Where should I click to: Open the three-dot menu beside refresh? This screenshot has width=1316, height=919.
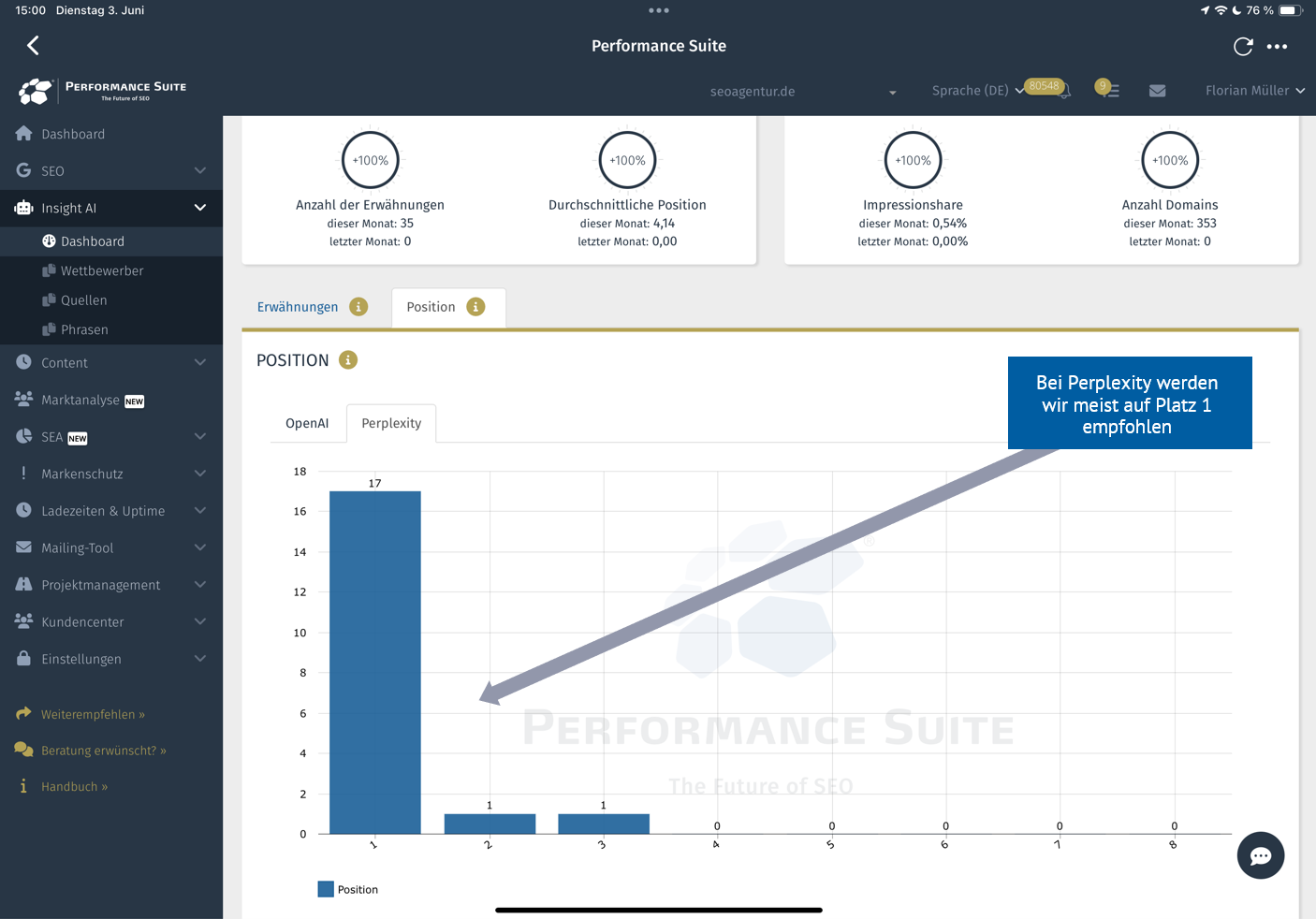pyautogui.click(x=1277, y=46)
